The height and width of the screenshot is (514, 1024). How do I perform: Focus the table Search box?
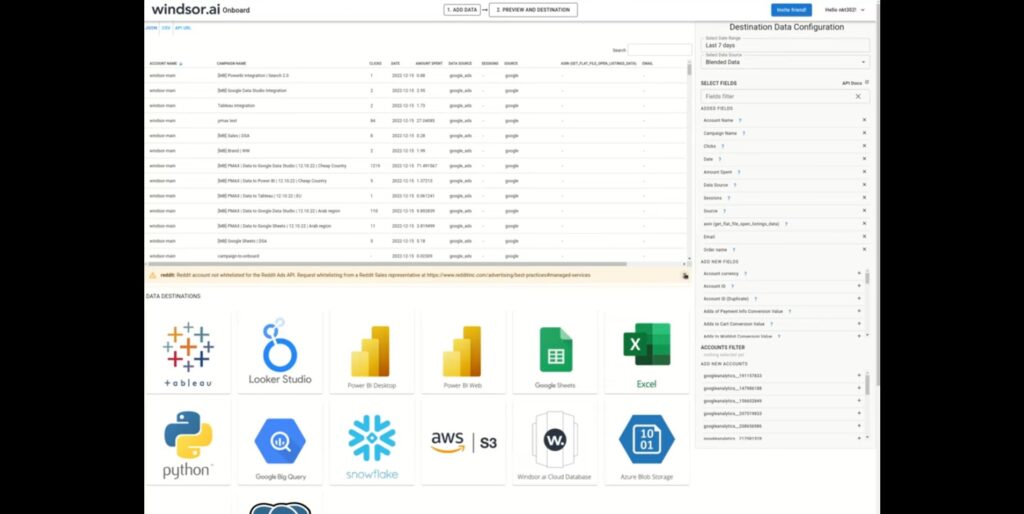(x=660, y=50)
